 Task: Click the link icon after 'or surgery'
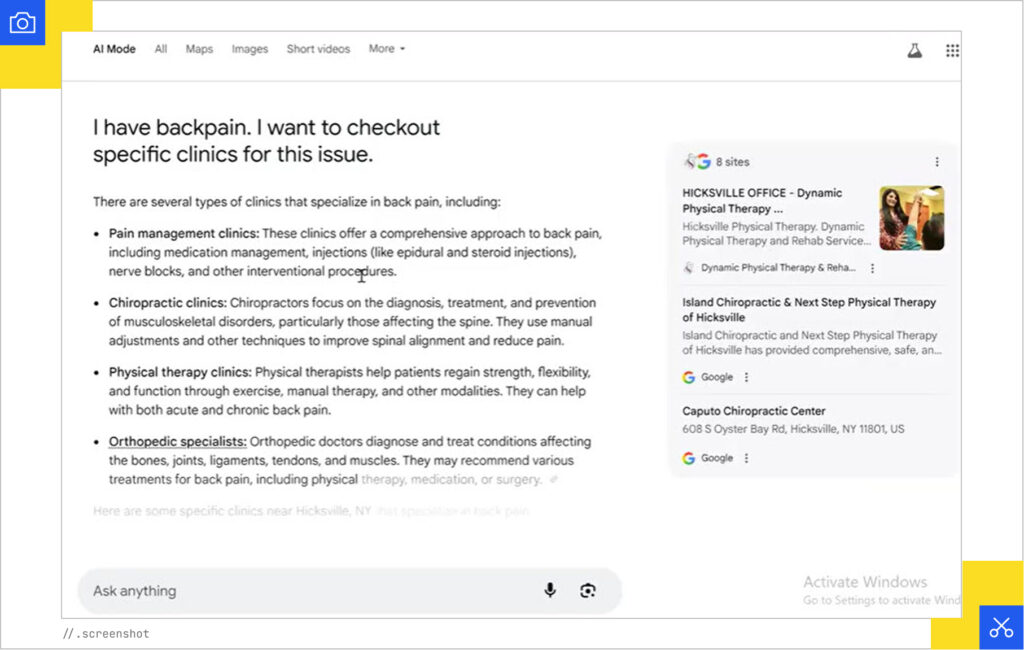554,480
